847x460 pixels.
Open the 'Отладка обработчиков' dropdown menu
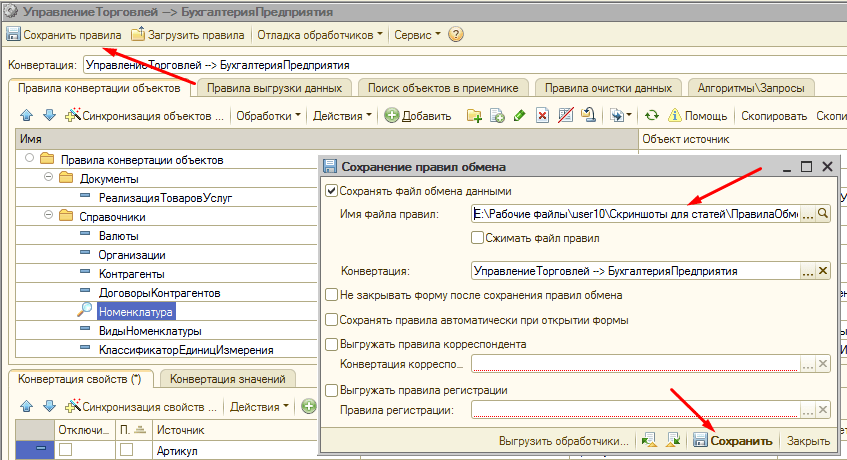[x=319, y=35]
